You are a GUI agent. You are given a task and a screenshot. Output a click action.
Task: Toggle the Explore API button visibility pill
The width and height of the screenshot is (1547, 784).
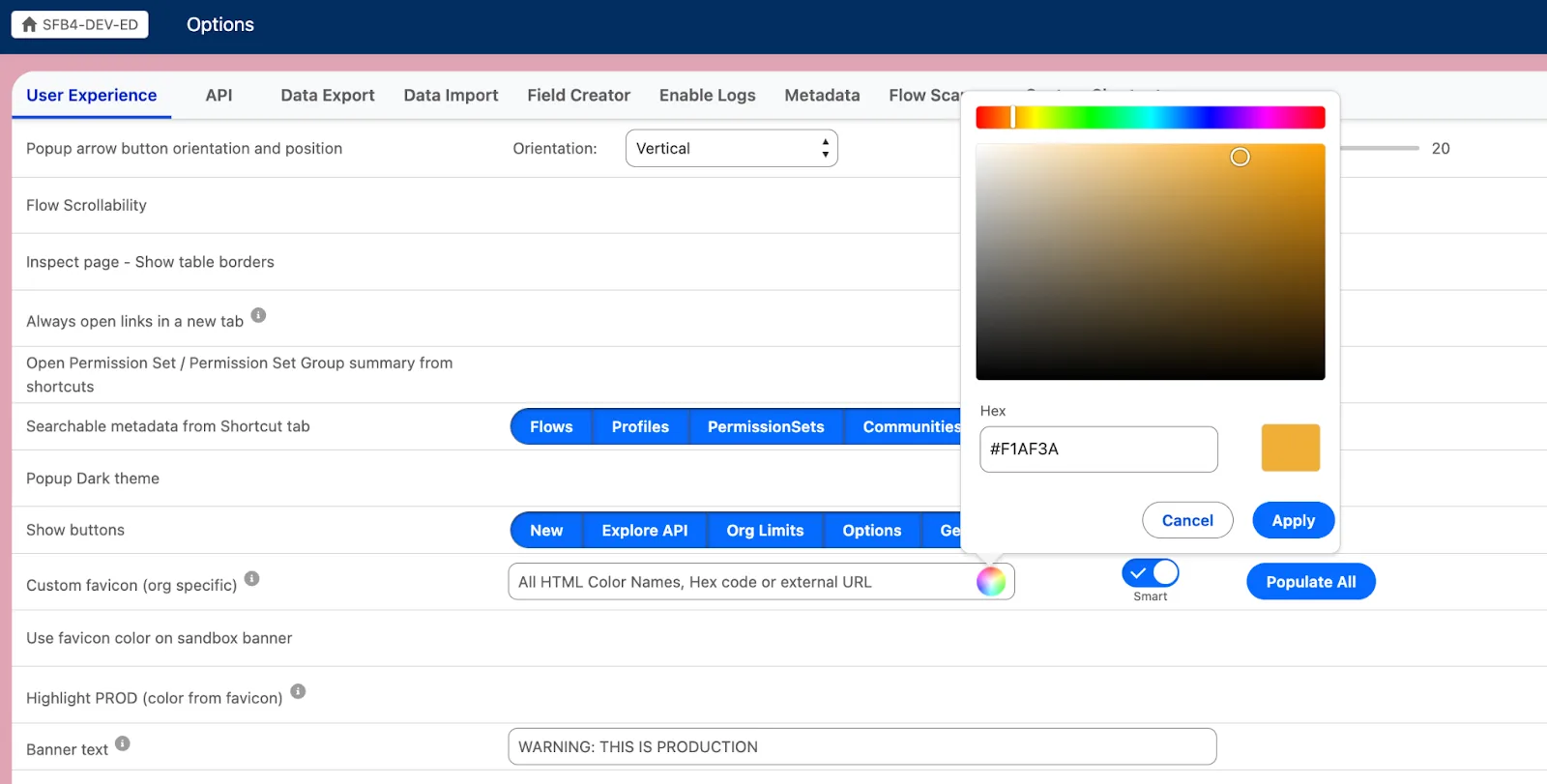click(x=645, y=531)
